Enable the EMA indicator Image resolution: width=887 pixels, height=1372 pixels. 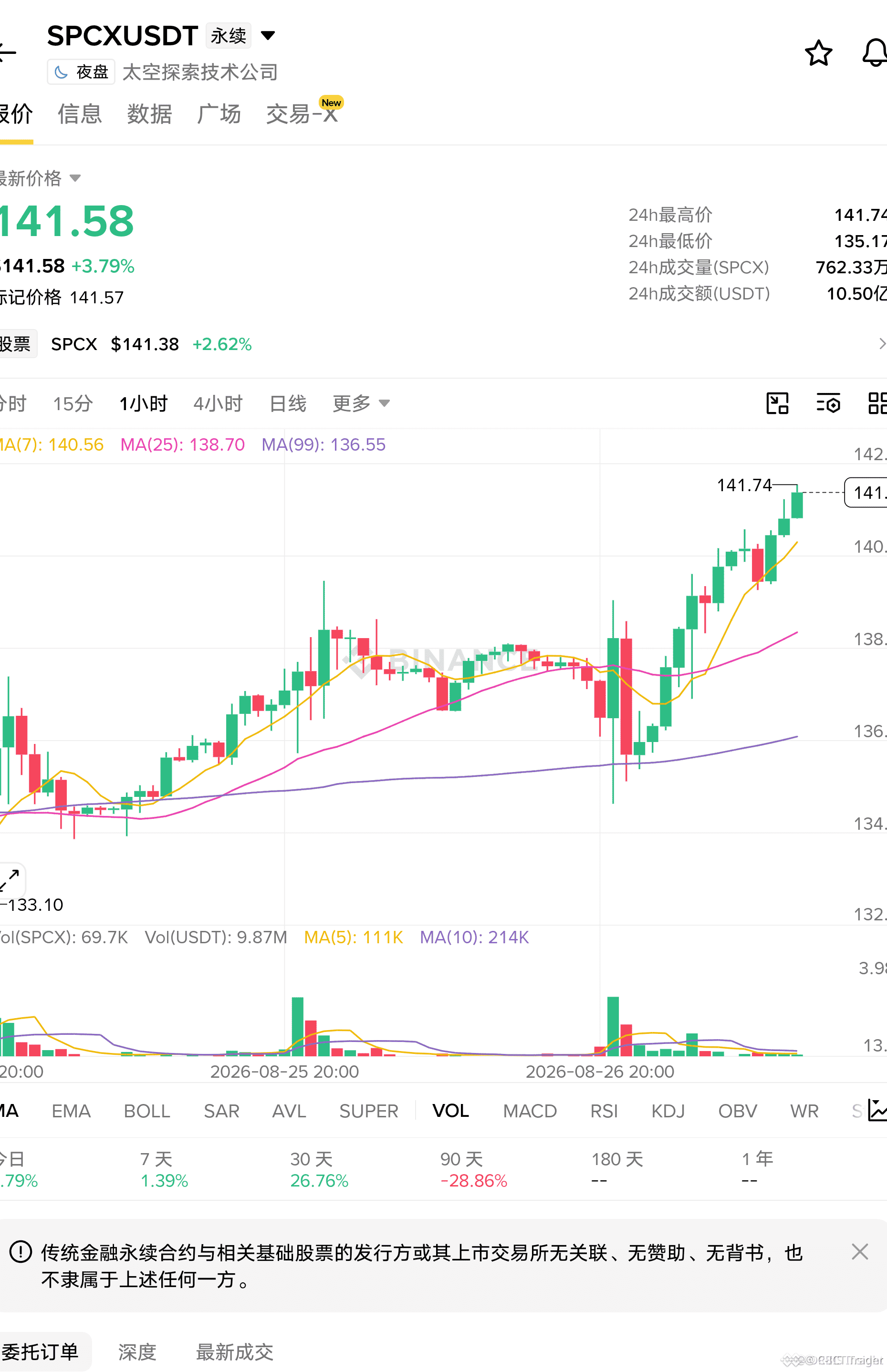[x=72, y=1111]
